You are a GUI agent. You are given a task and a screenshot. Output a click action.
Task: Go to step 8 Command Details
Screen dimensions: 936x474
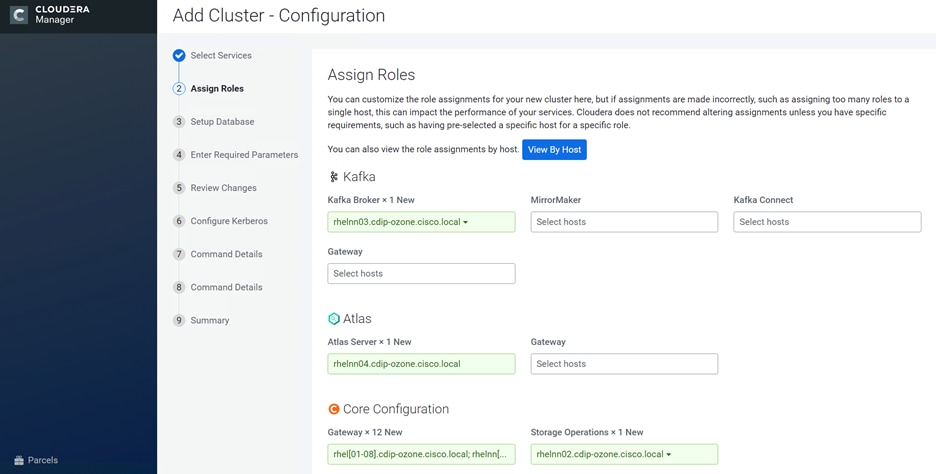tap(226, 287)
